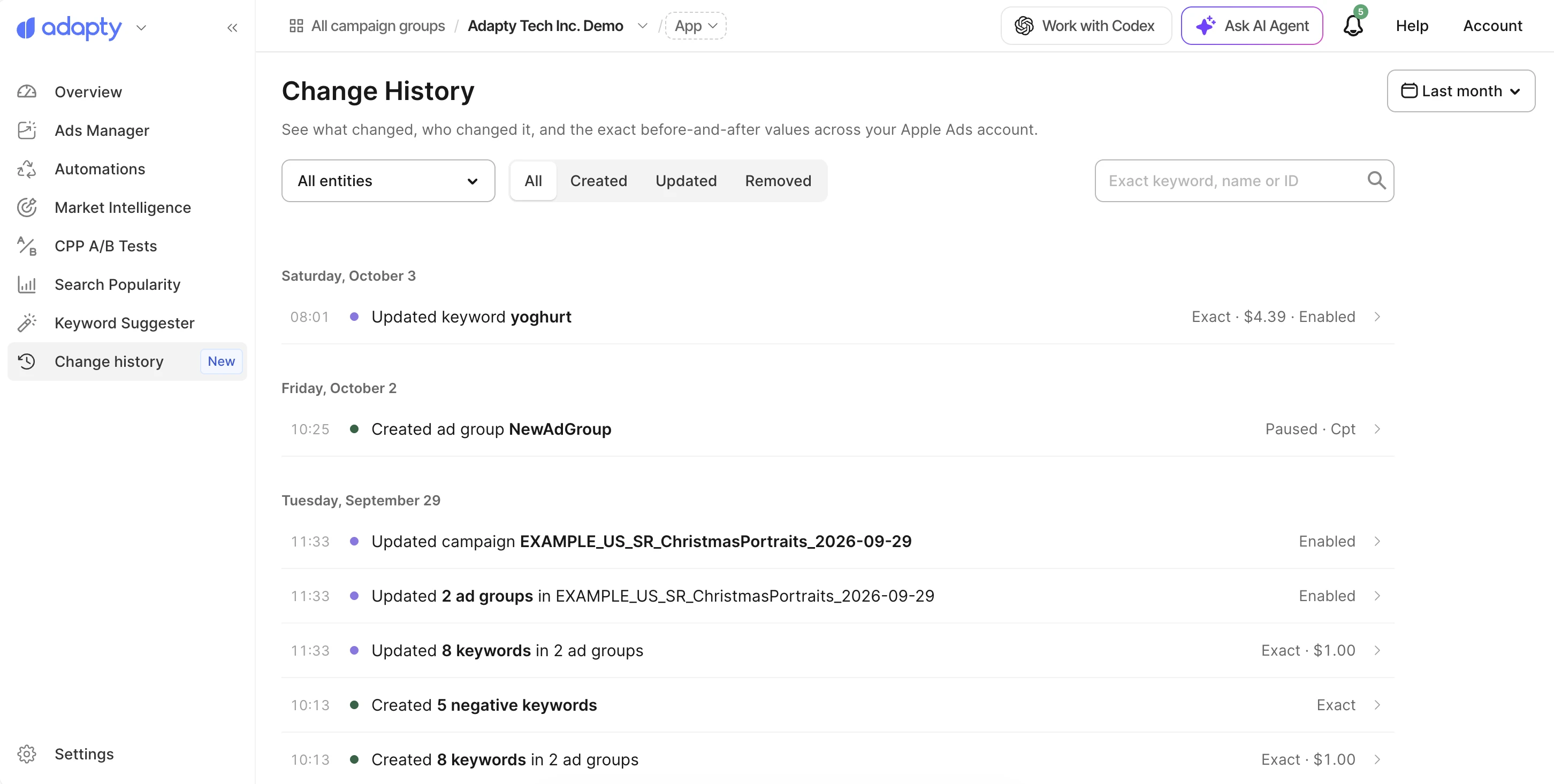Open Automations sidebar icon
Screen dimensions: 1554x784
(x=27, y=169)
